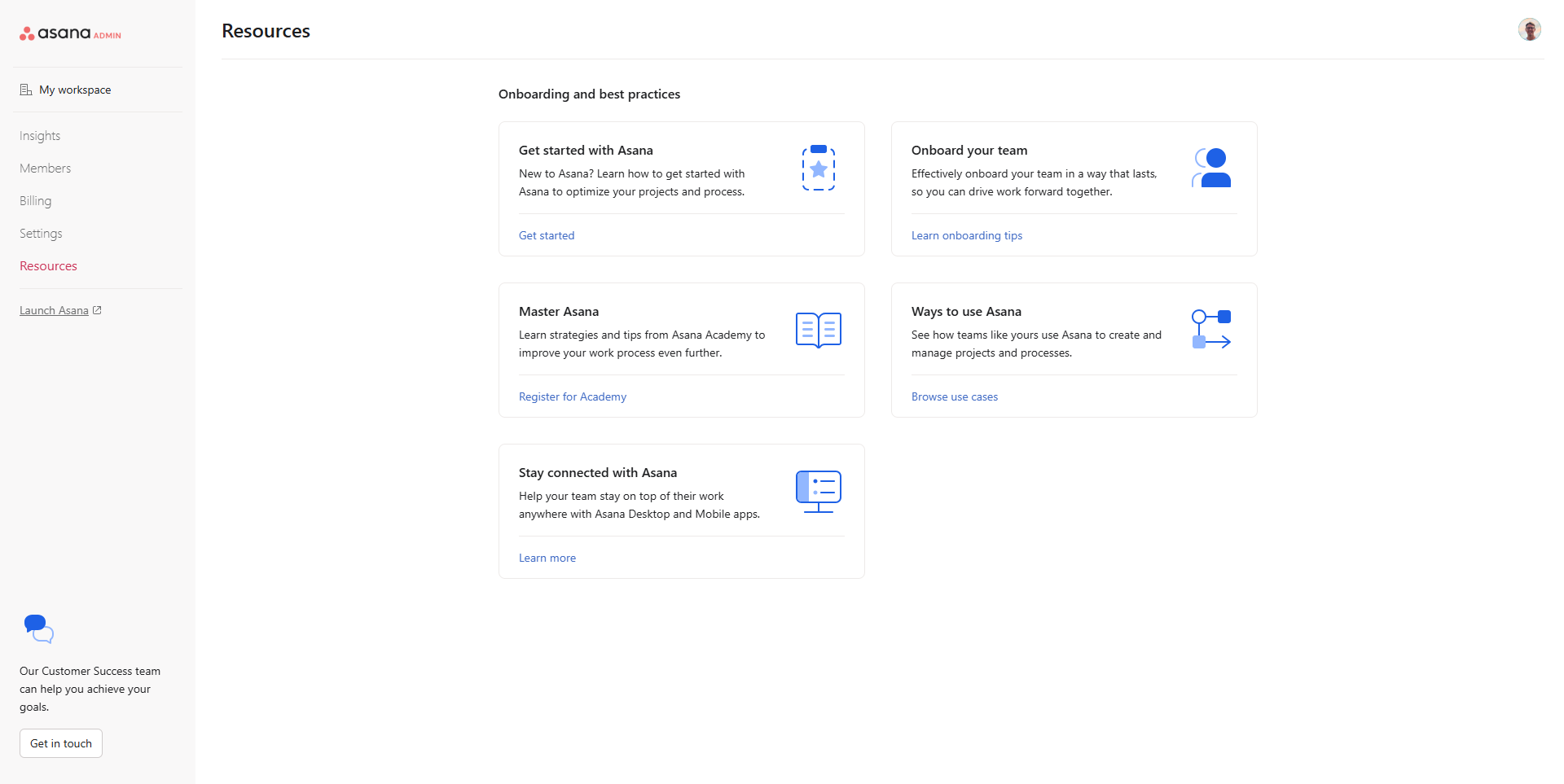The height and width of the screenshot is (784, 1564).
Task: Click the ADMIN label next to logo
Action: pos(108,36)
